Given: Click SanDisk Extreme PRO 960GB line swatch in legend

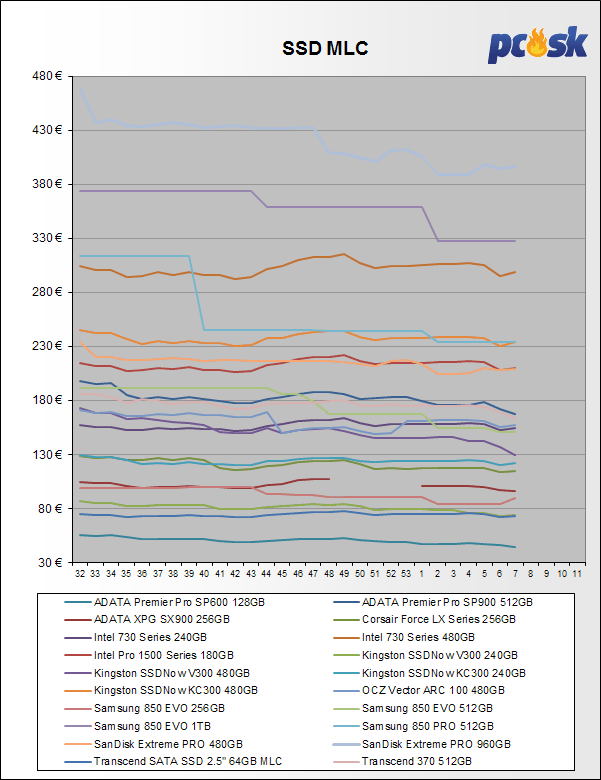Looking at the screenshot, I should tap(346, 745).
